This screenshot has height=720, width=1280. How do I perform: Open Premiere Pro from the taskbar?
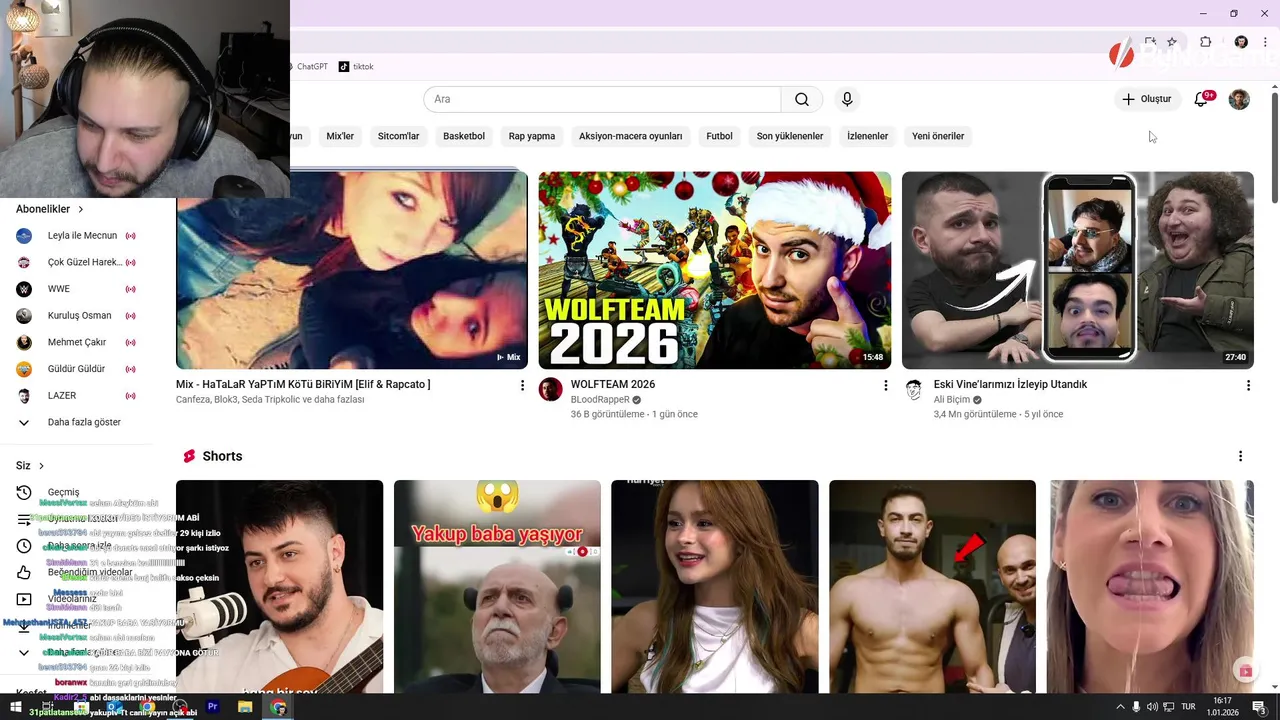[212, 707]
